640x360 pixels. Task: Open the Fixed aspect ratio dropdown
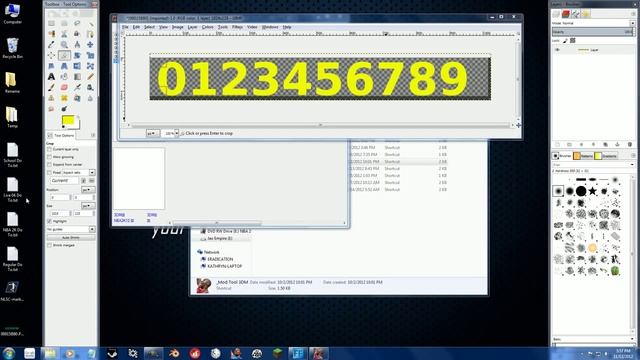coord(92,173)
